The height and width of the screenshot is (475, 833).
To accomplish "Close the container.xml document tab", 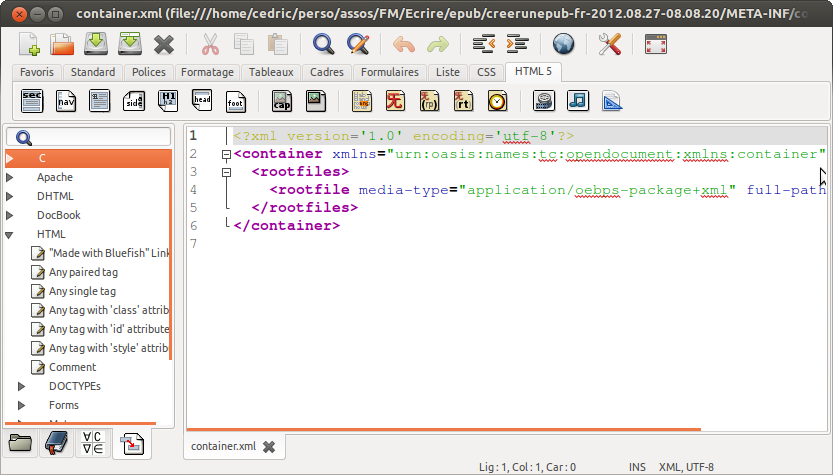I will [269, 447].
